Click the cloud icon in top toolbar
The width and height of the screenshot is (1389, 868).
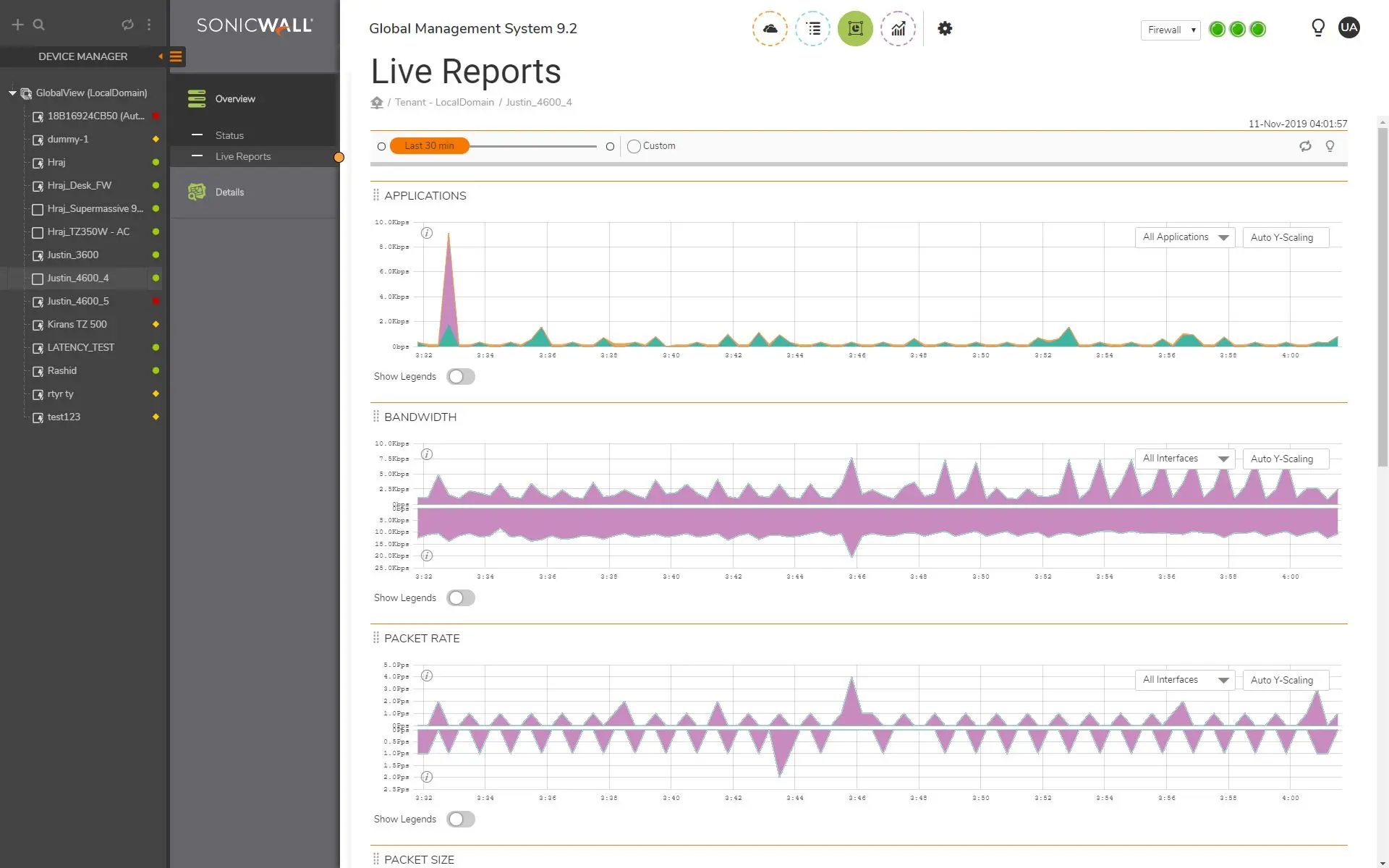coord(770,29)
